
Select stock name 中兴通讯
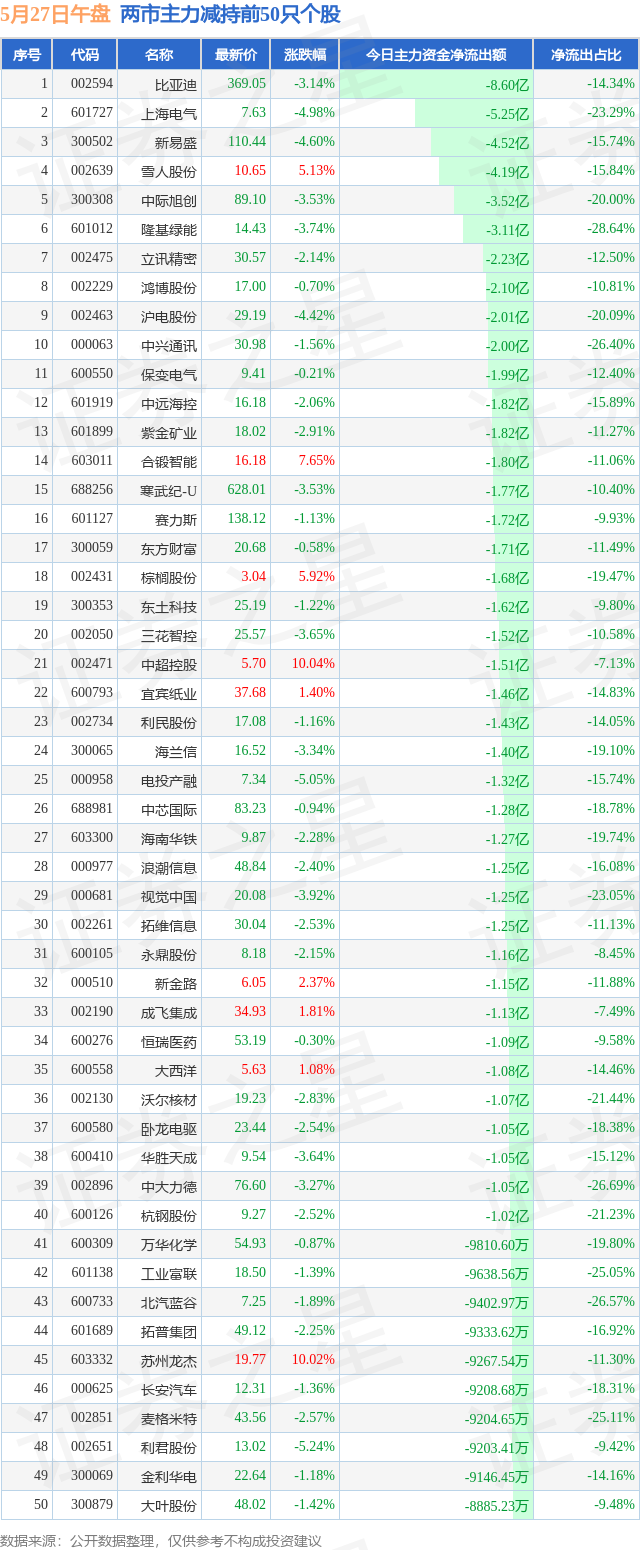tap(169, 345)
